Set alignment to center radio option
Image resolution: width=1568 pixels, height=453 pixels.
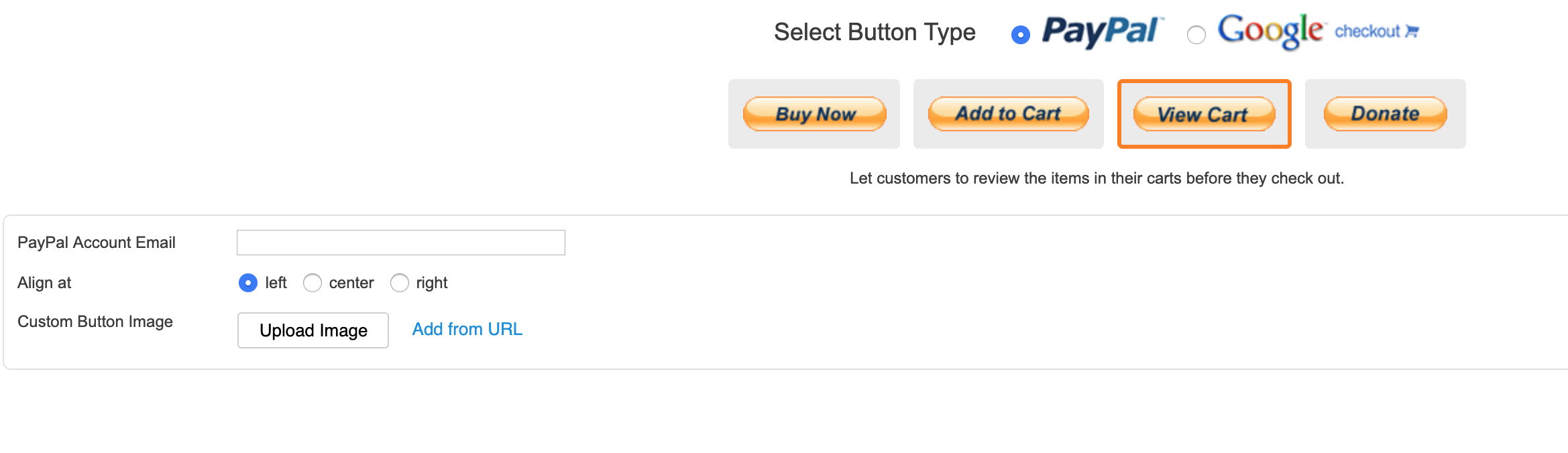pyautogui.click(x=313, y=283)
